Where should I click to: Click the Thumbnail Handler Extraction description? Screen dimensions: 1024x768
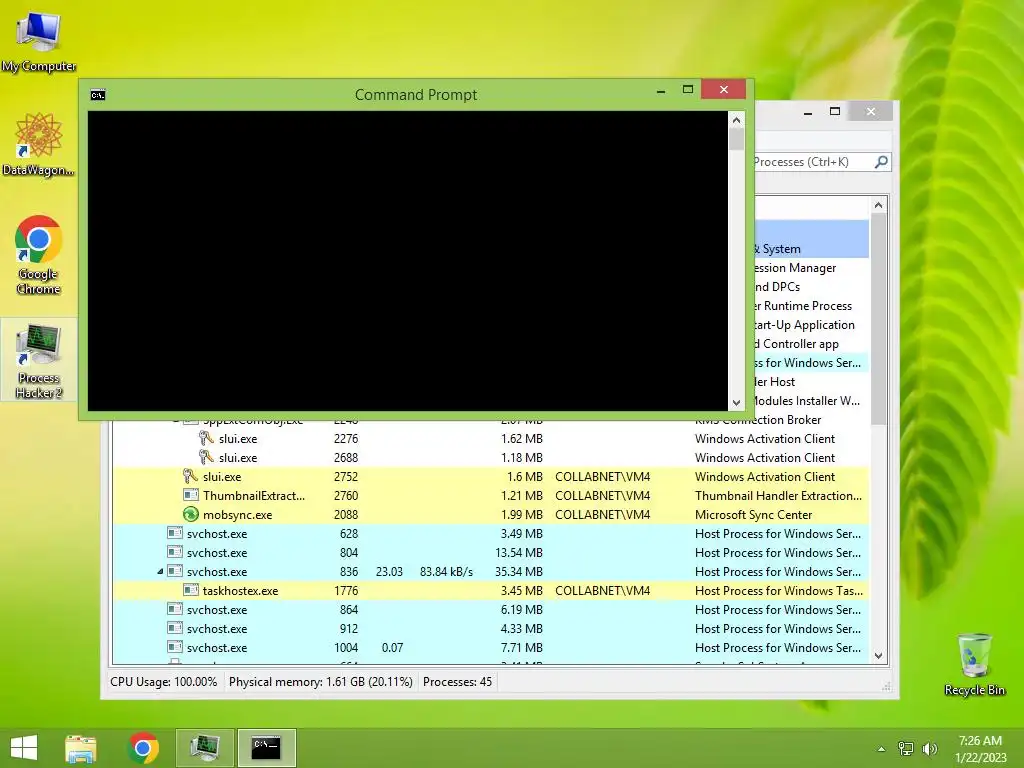(x=778, y=496)
